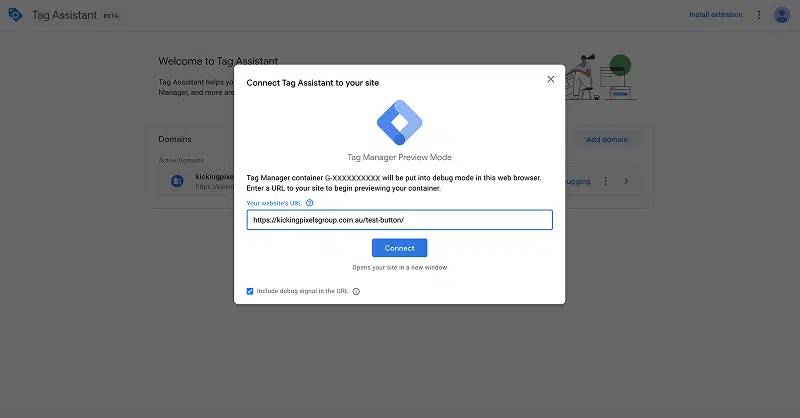Click the Connect Tag Assistant to your site title
The image size is (800, 418).
313,83
